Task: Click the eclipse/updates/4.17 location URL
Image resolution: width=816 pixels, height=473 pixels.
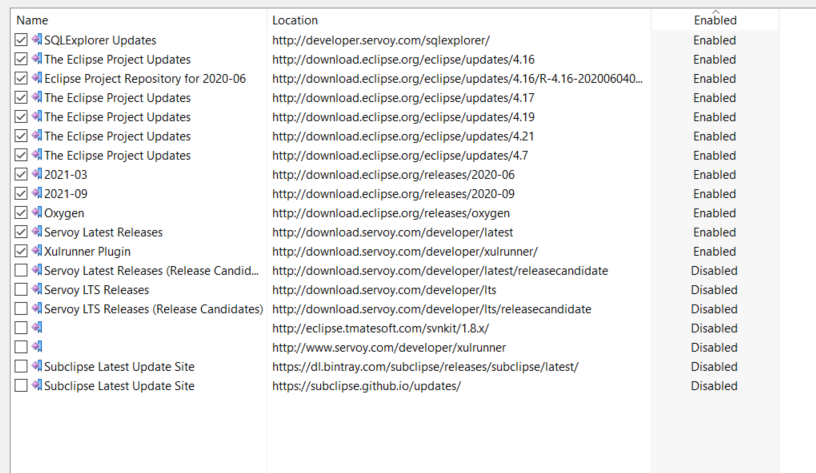Action: [403, 98]
